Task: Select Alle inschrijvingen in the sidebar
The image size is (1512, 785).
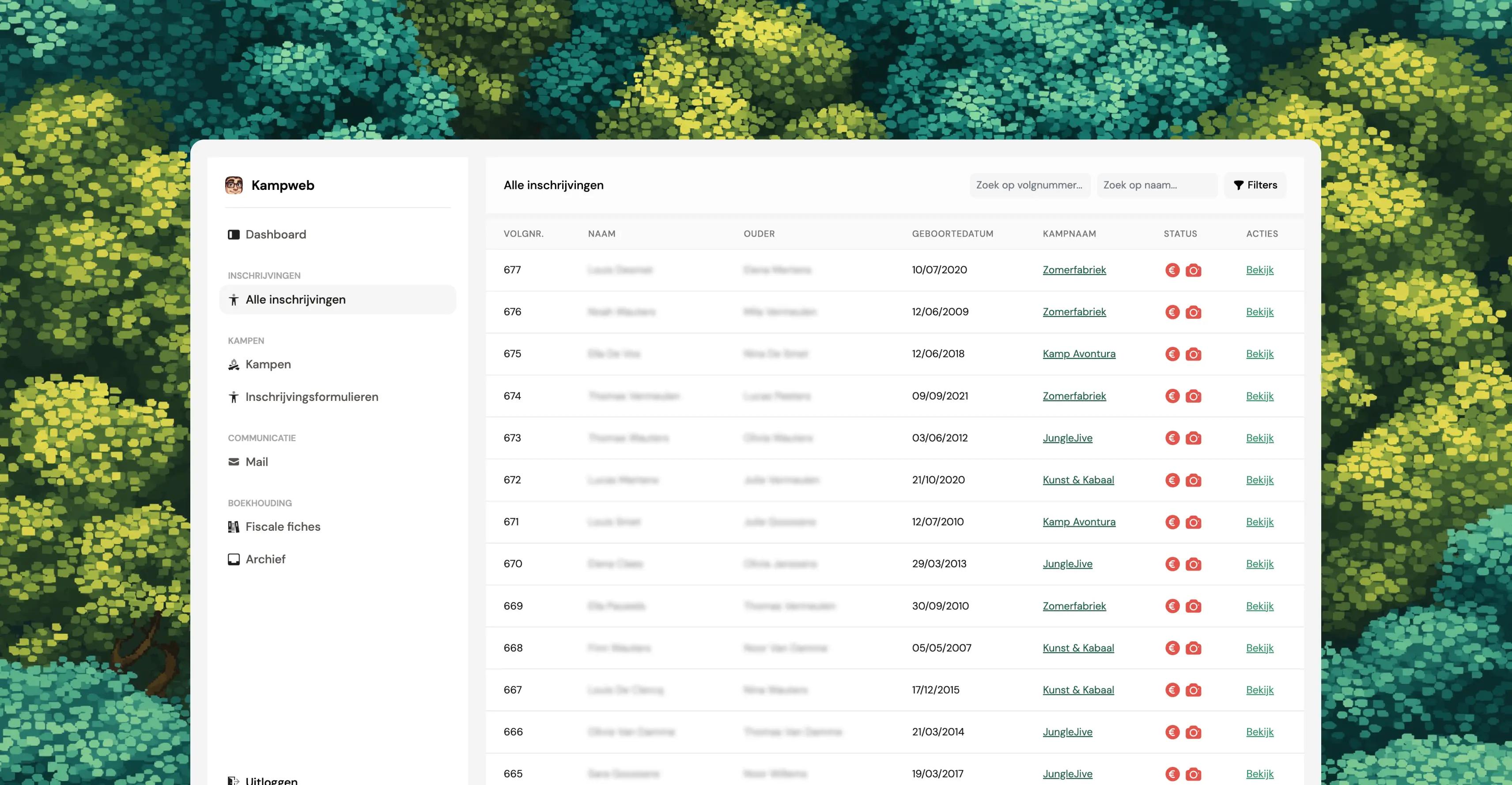Action: click(295, 300)
